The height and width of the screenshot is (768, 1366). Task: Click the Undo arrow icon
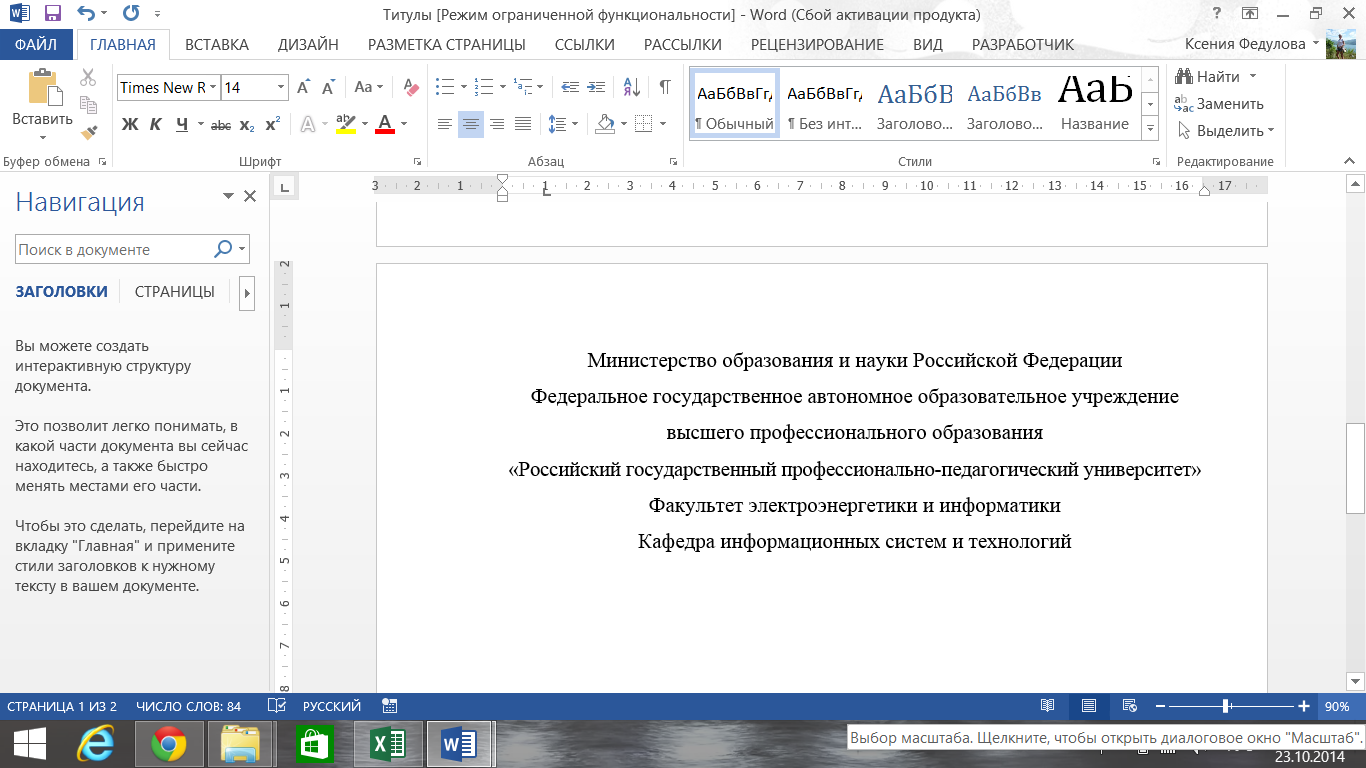85,14
